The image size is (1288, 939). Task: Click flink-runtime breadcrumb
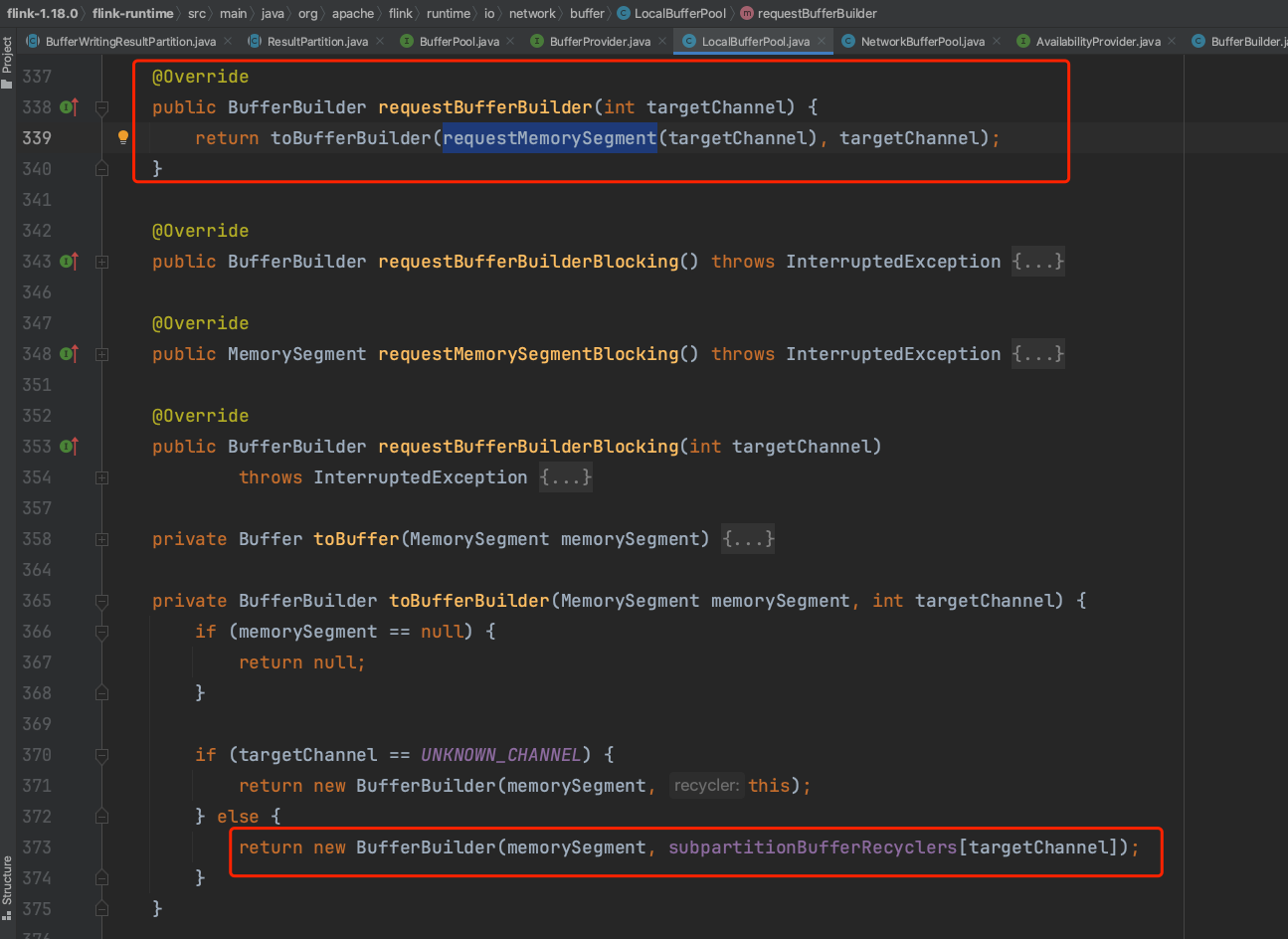[133, 13]
